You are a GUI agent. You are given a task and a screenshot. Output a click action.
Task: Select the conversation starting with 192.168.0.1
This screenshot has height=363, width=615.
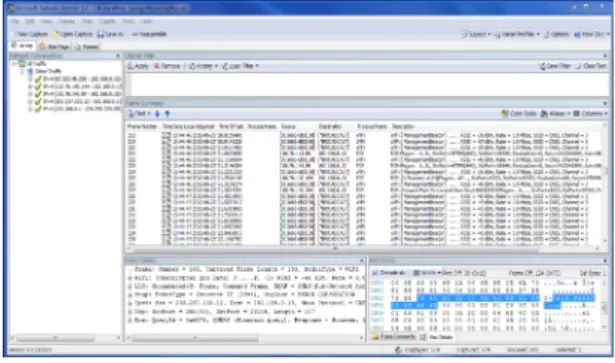click(82, 109)
